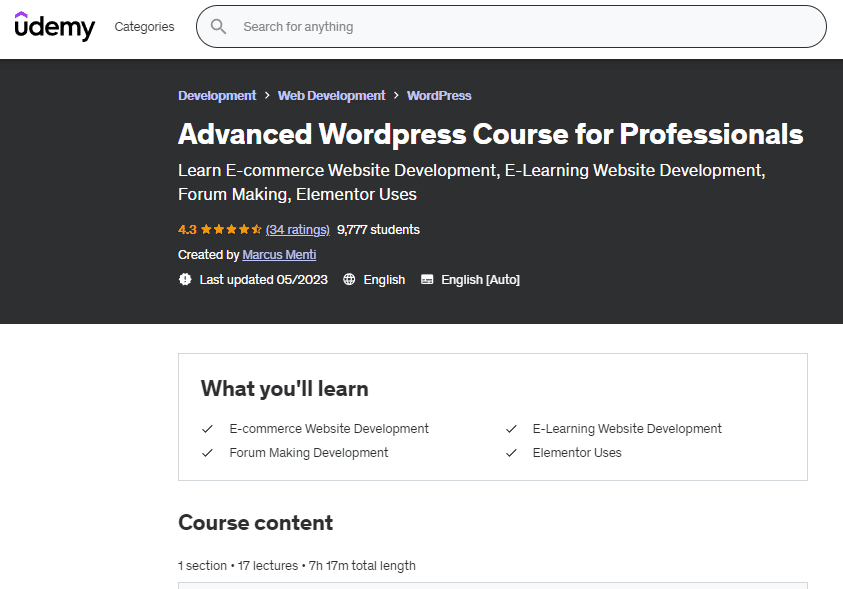Visit instructor Marcus Menti's profile
The image size is (843, 589).
click(279, 255)
